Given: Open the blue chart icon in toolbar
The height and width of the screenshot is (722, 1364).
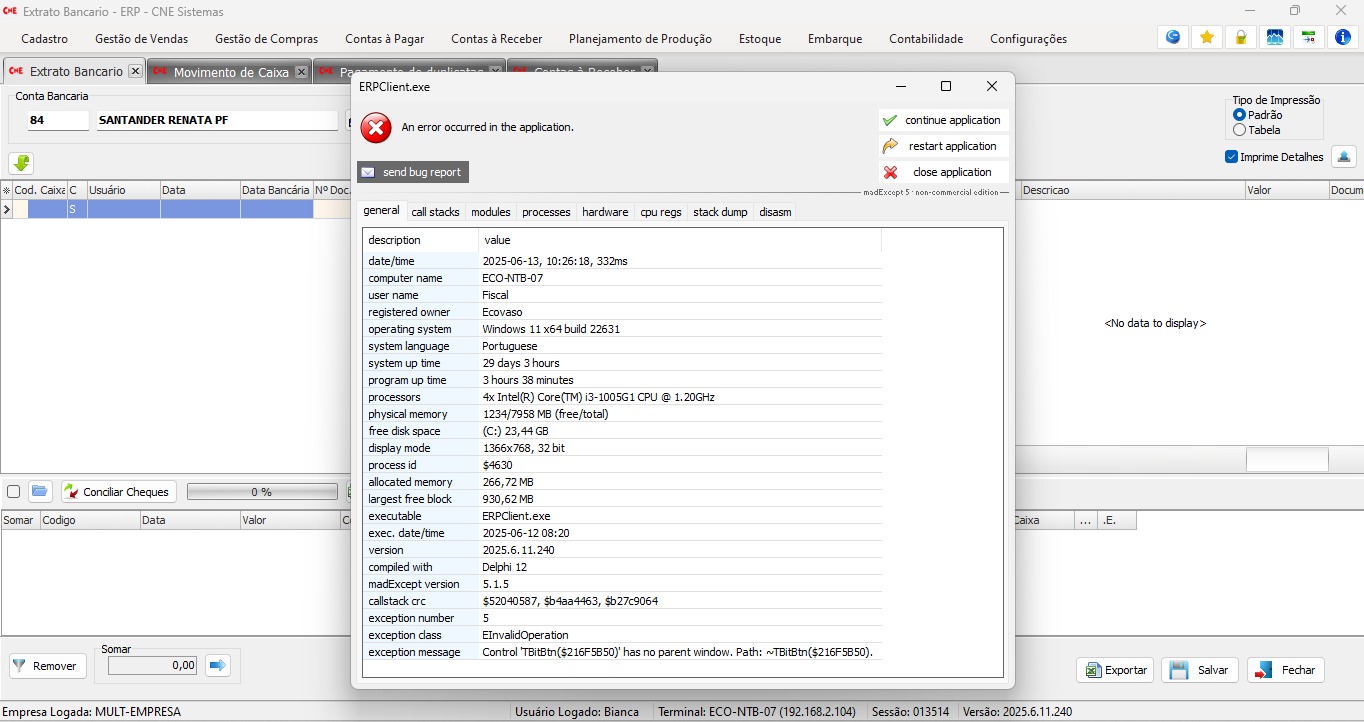Looking at the screenshot, I should click(x=1274, y=38).
